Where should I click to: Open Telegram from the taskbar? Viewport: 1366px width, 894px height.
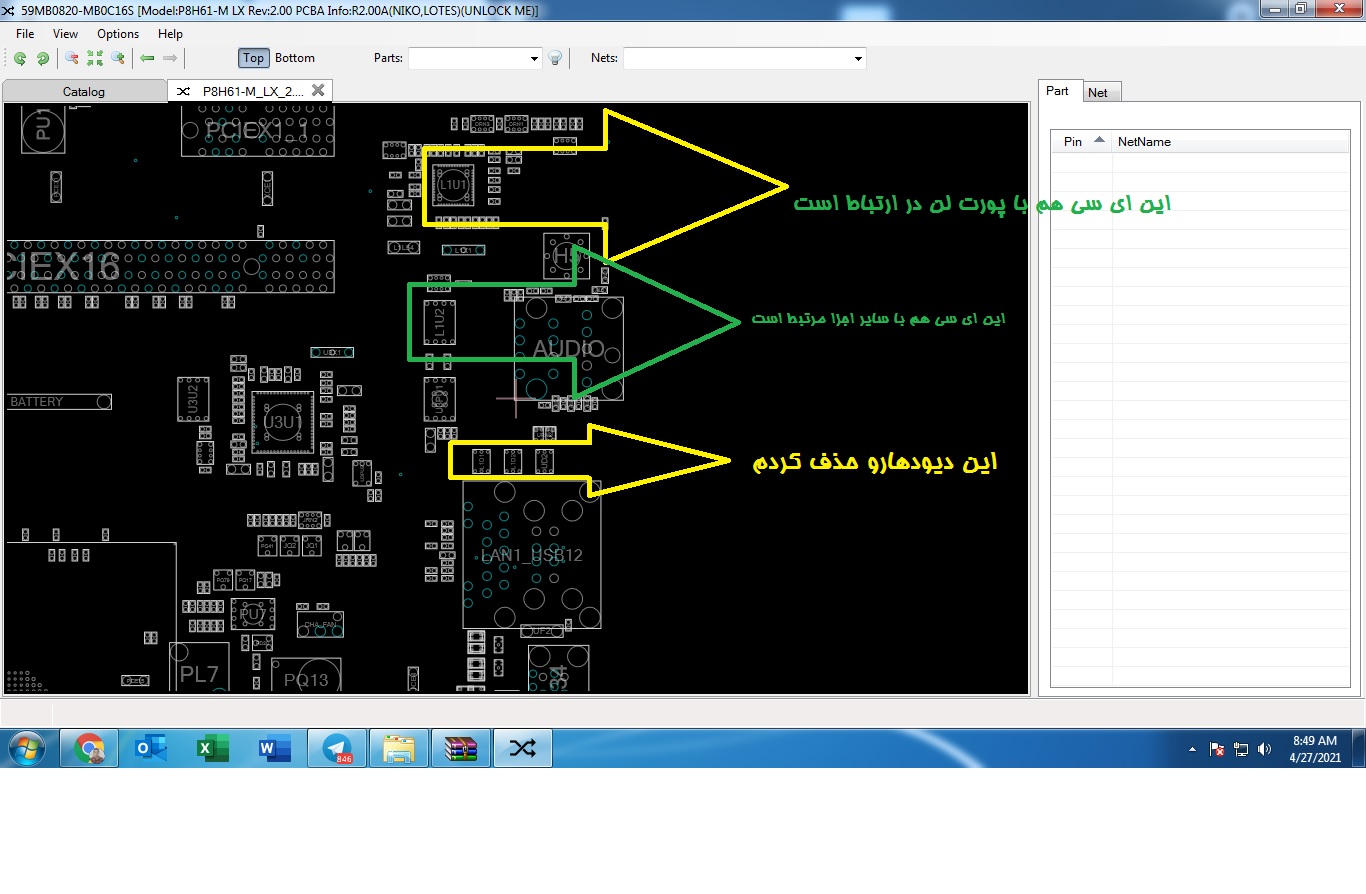pos(337,748)
